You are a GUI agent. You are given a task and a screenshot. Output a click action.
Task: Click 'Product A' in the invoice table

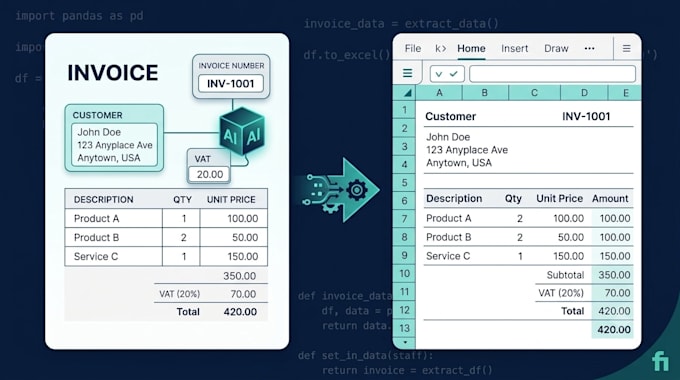(x=96, y=218)
